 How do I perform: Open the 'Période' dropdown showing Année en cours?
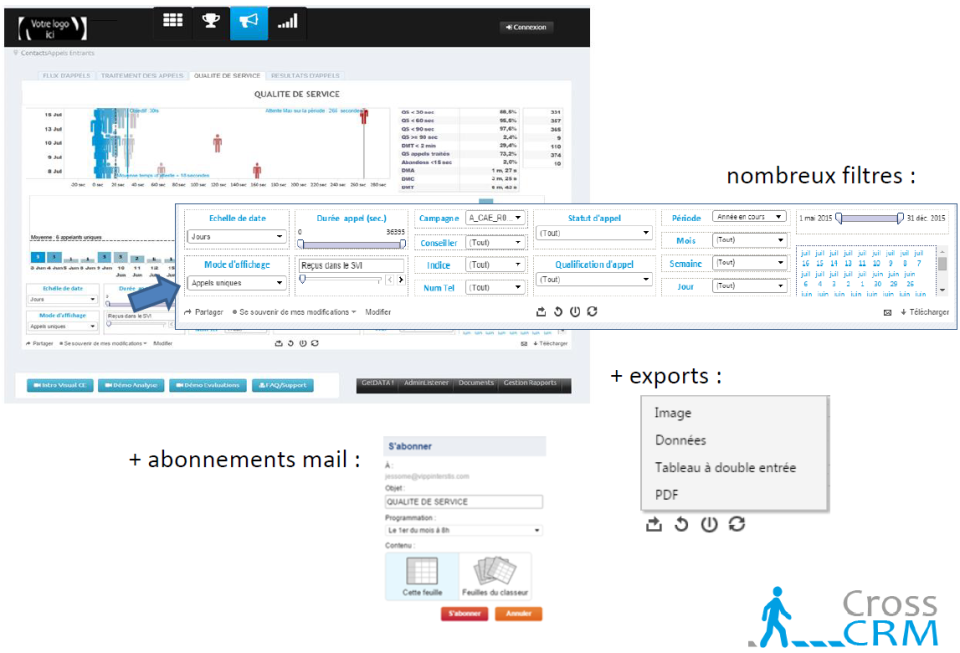pyautogui.click(x=748, y=216)
